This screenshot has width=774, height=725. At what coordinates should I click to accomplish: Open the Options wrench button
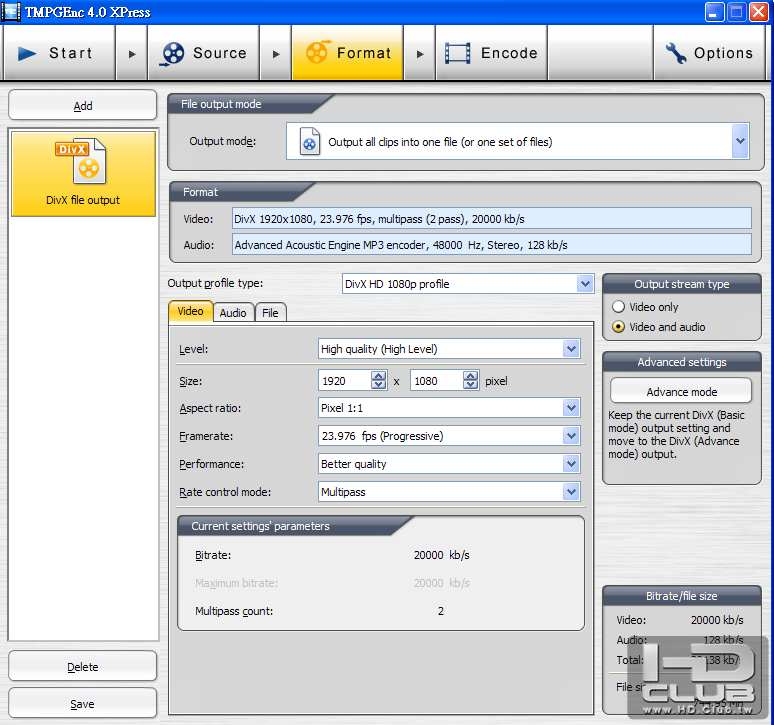point(709,53)
